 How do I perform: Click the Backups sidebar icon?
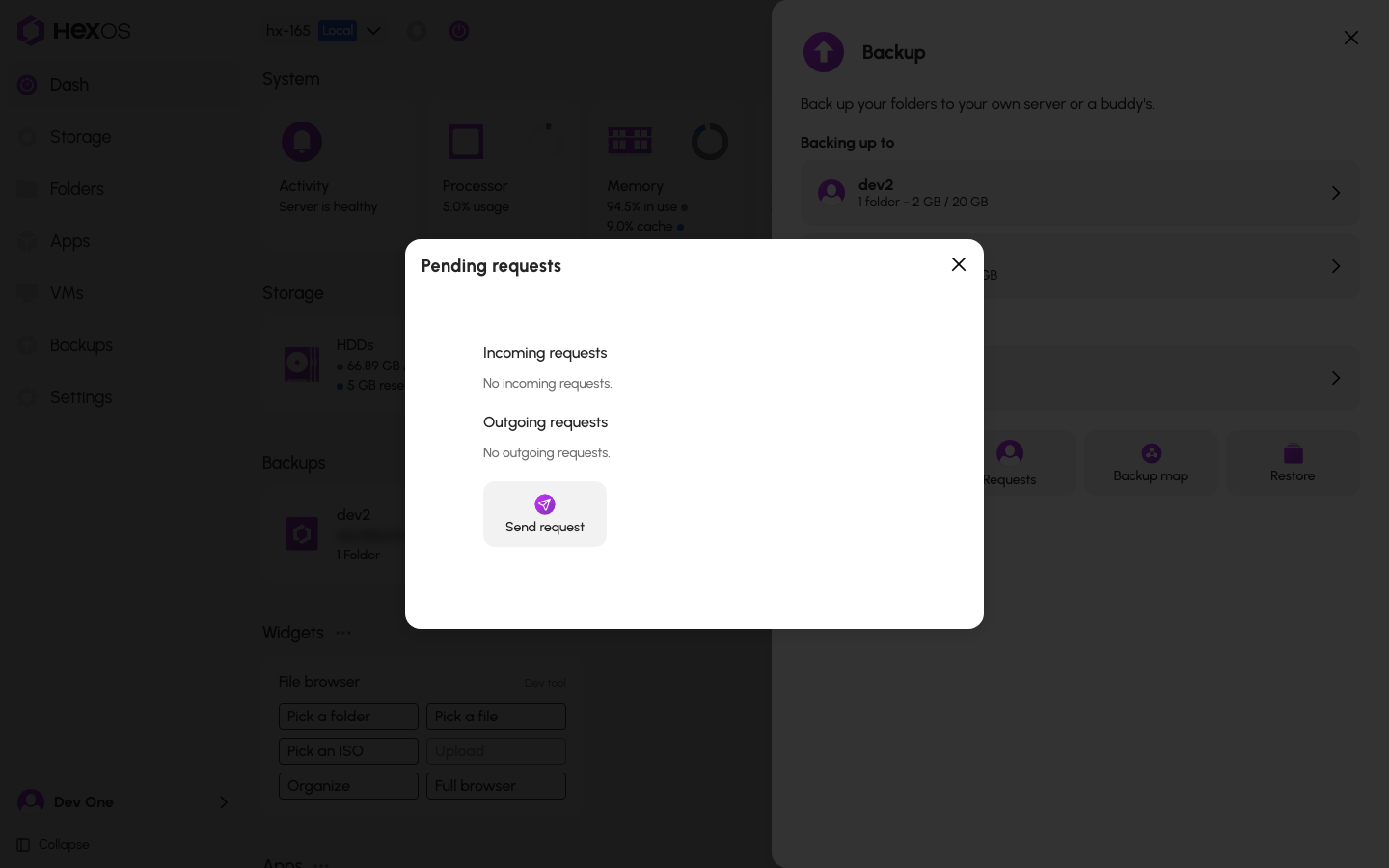[x=27, y=345]
